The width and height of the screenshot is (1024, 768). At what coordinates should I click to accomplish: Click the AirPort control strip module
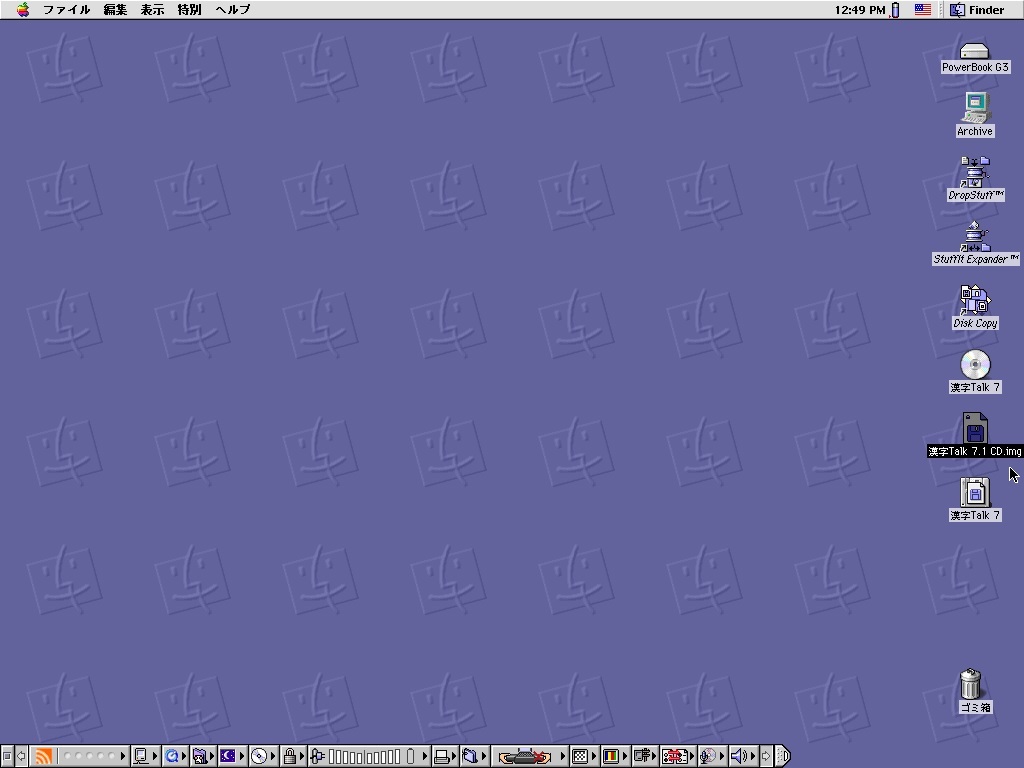(x=44, y=756)
